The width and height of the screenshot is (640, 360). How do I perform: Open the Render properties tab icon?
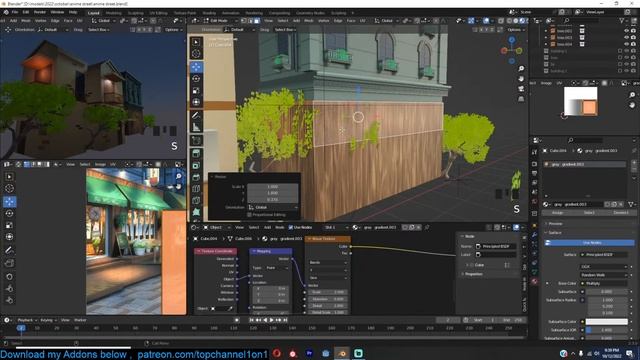[x=534, y=164]
